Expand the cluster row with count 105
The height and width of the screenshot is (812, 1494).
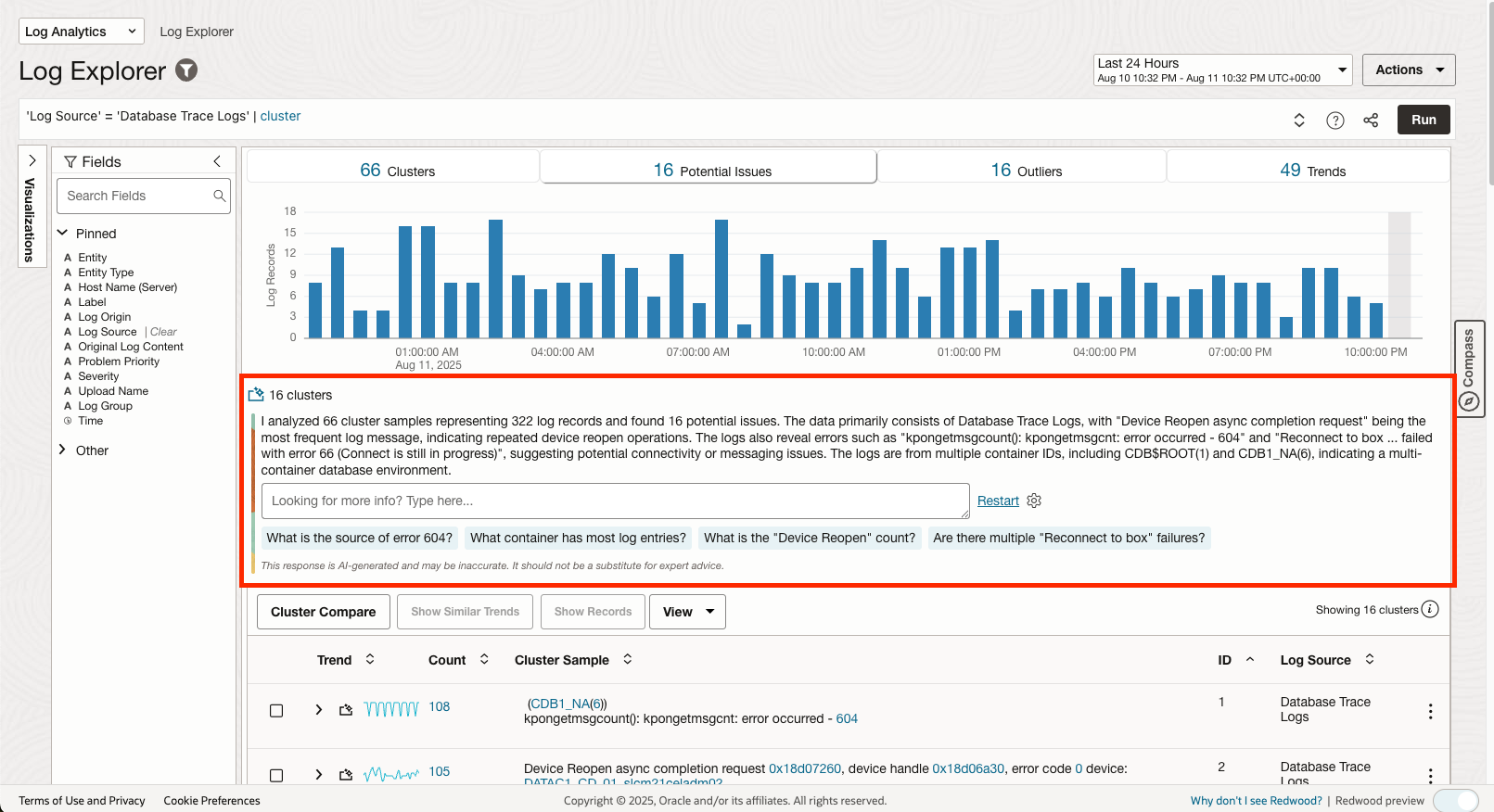(319, 775)
